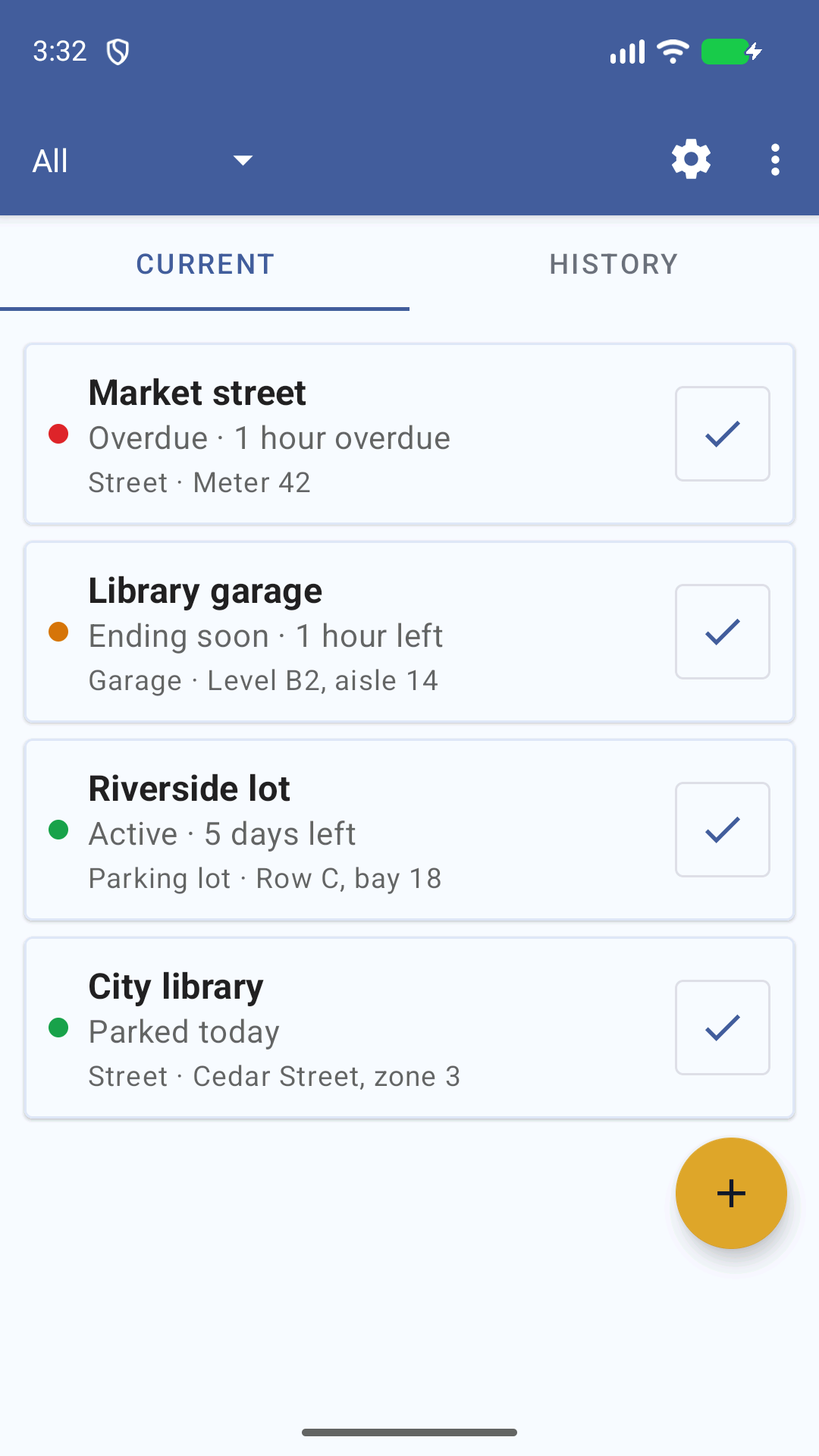
Task: Tap the battery charging indicator
Action: click(x=731, y=52)
